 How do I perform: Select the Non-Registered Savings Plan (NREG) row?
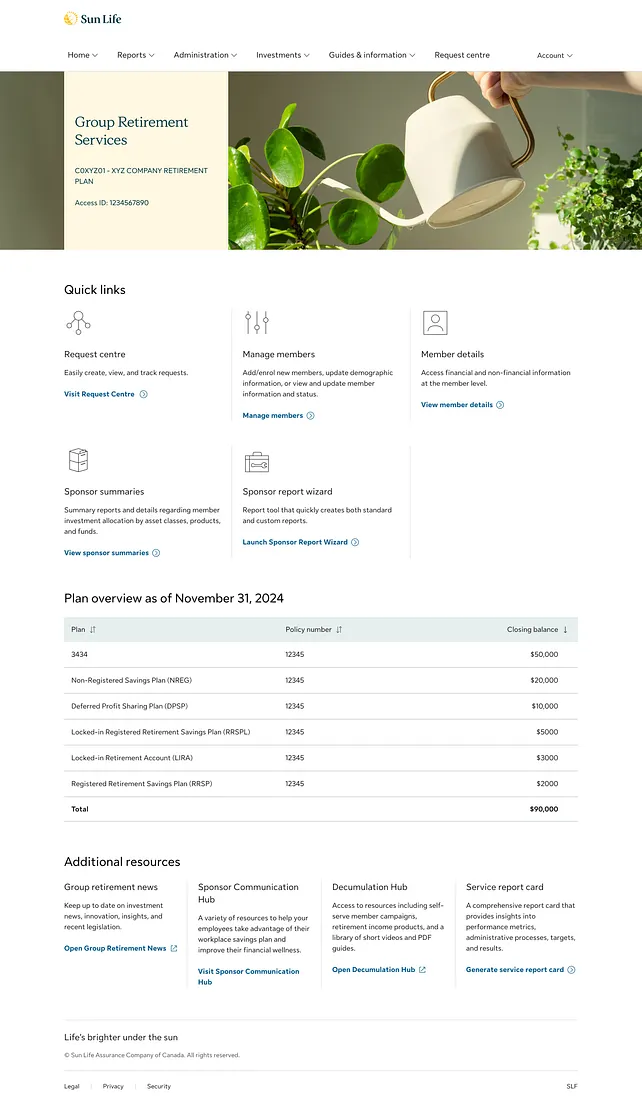(x=321, y=680)
